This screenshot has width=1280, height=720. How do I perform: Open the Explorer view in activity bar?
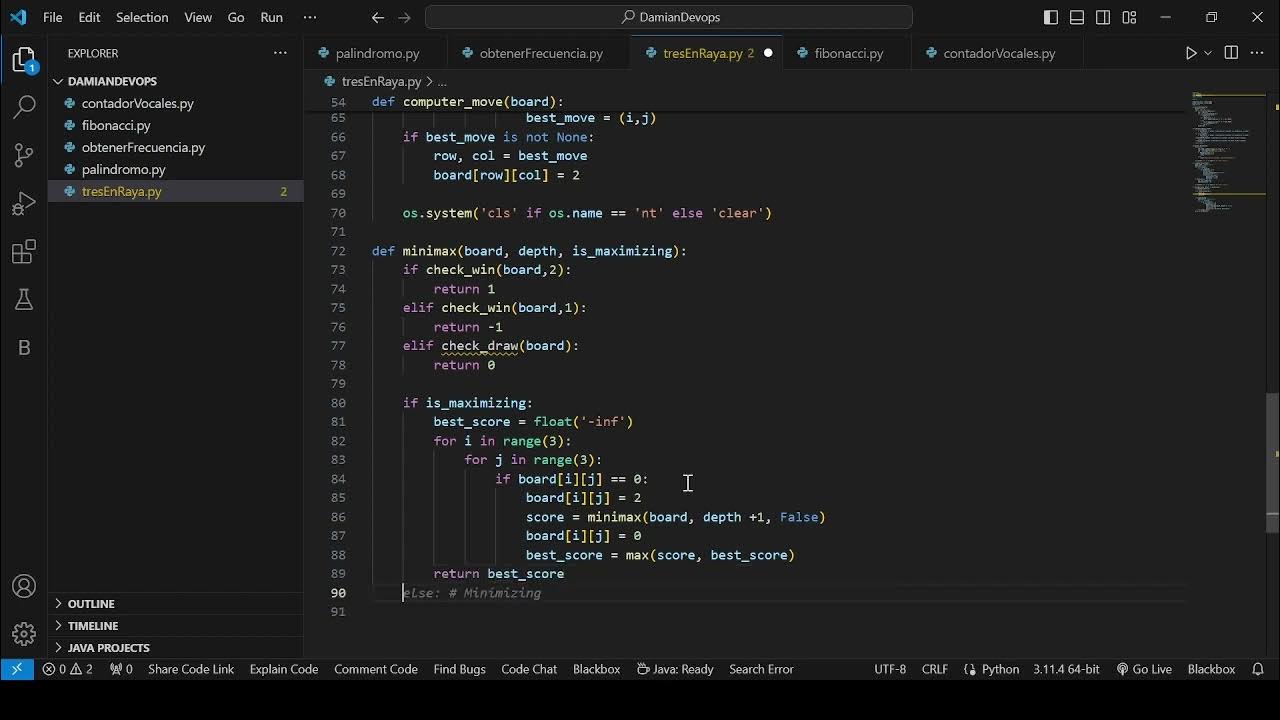coord(24,60)
